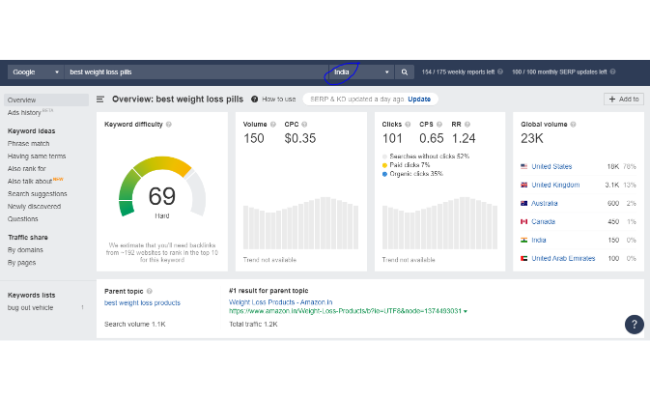Viewport: 650px width, 400px height.
Task: Open Newly discovered in sidebar
Action: tap(34, 206)
